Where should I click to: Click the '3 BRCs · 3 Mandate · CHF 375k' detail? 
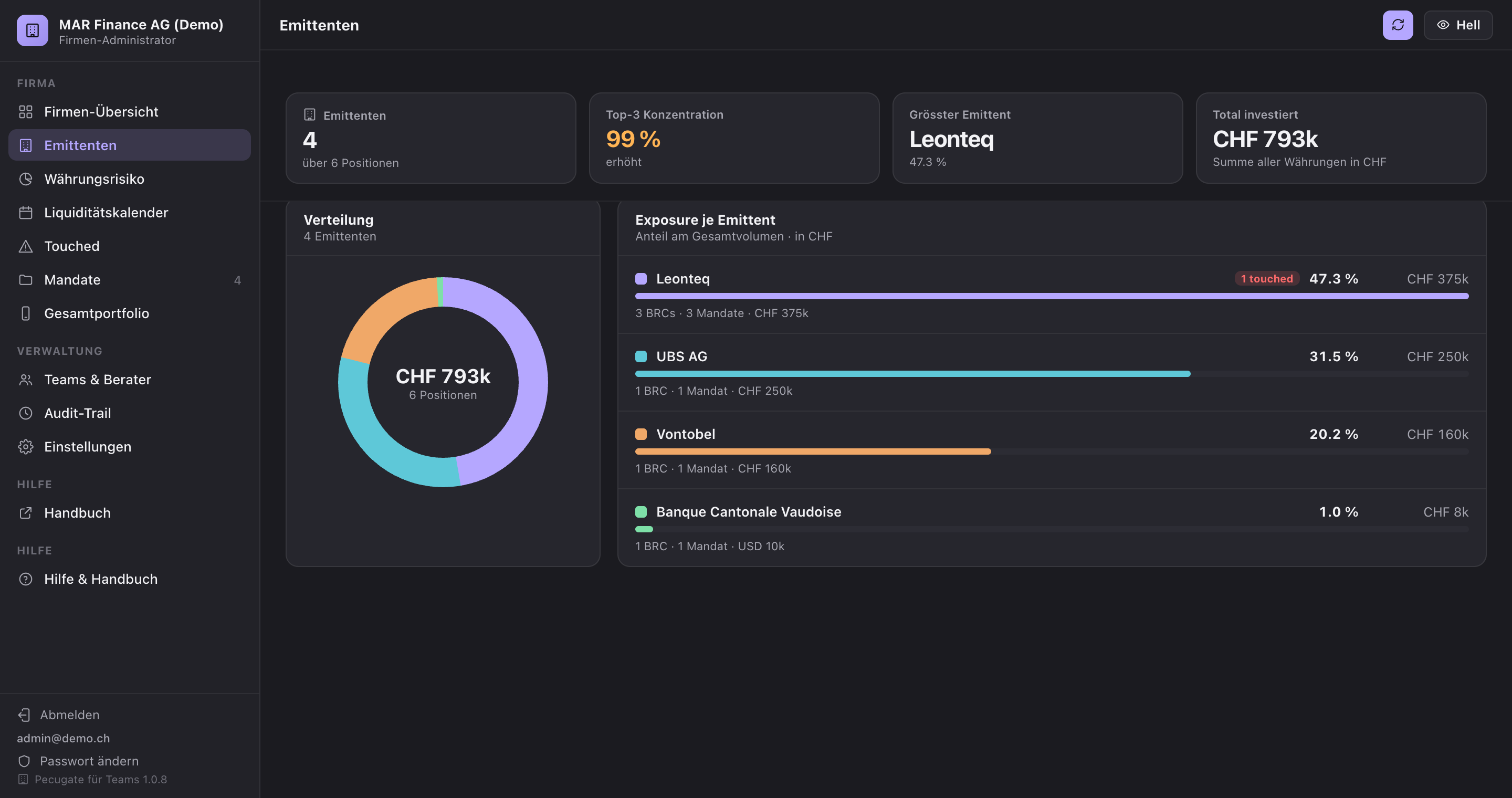point(722,313)
